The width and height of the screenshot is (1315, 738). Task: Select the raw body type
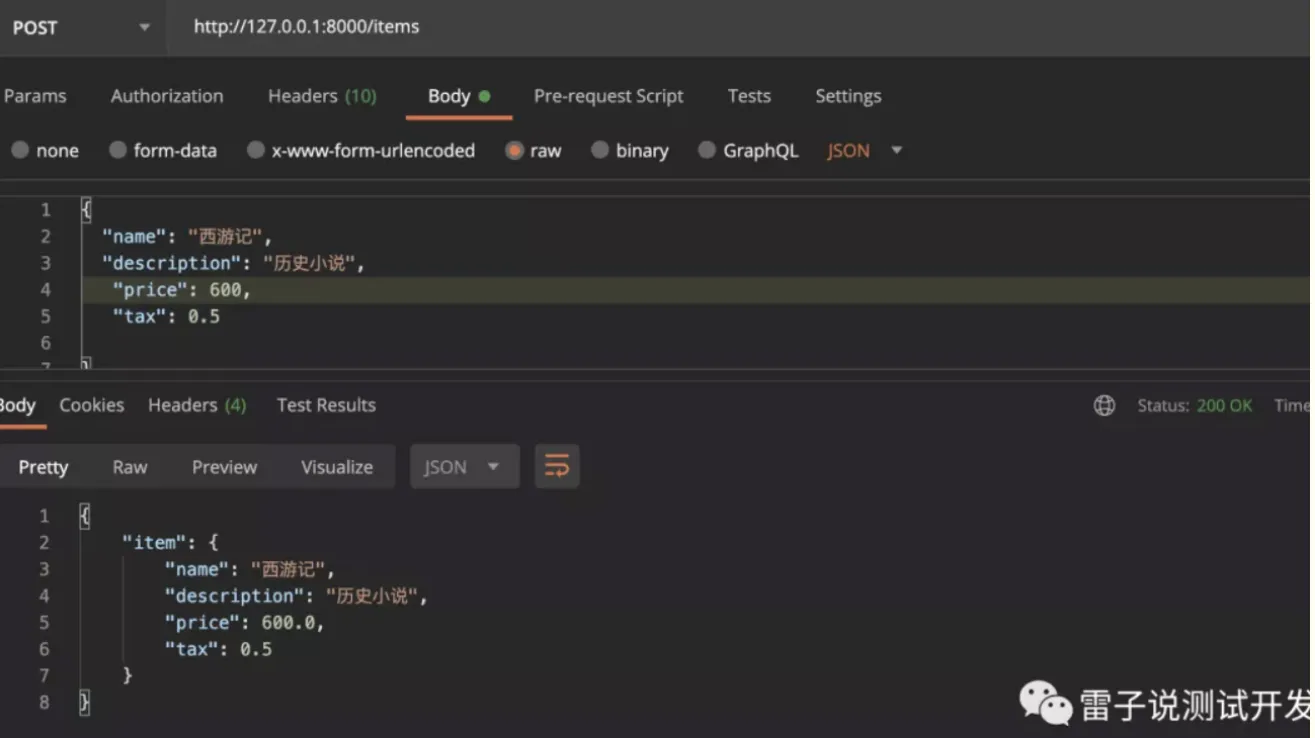pyautogui.click(x=534, y=151)
